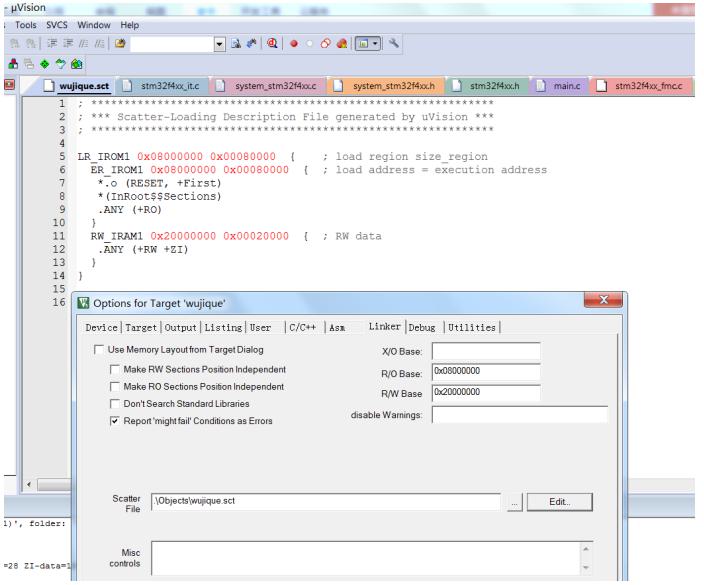Click the Uncomment selection icon
Screen dimensions: 704x585
click(99, 43)
